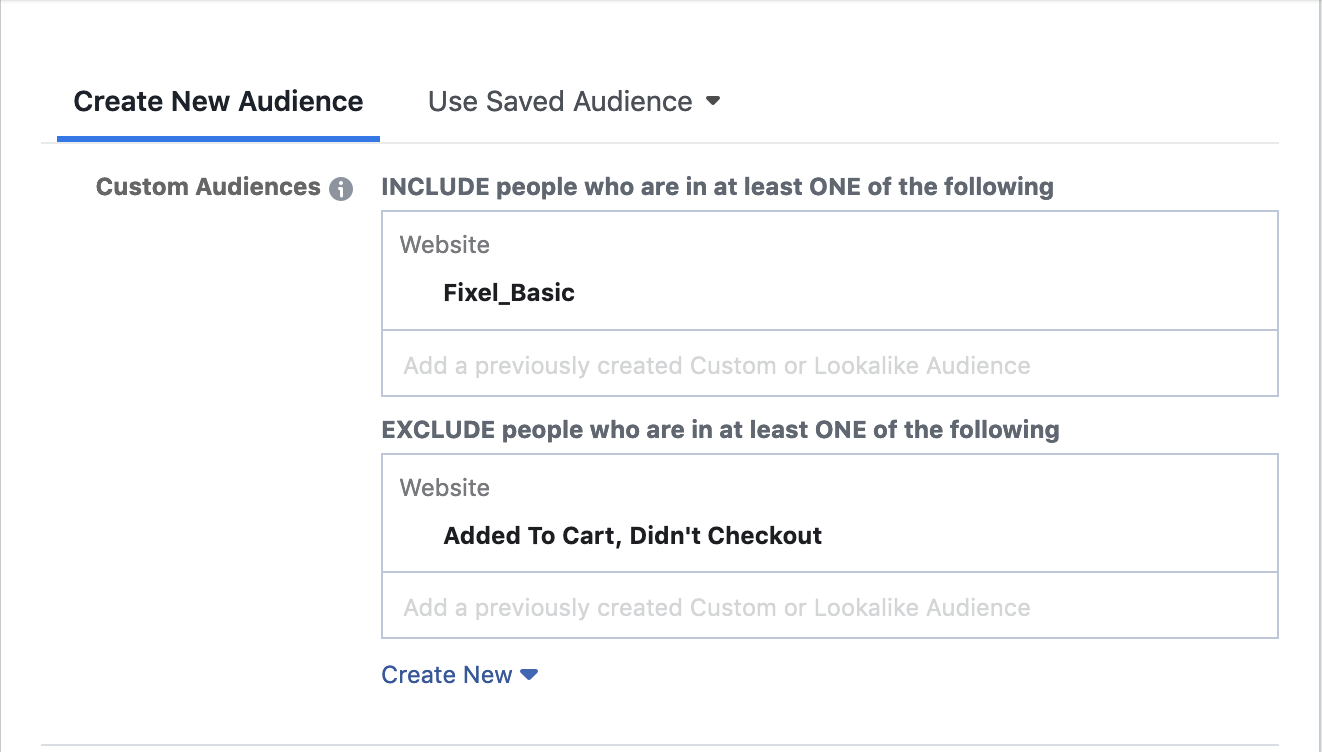Expand the Create New dropdown arrow

click(x=529, y=675)
